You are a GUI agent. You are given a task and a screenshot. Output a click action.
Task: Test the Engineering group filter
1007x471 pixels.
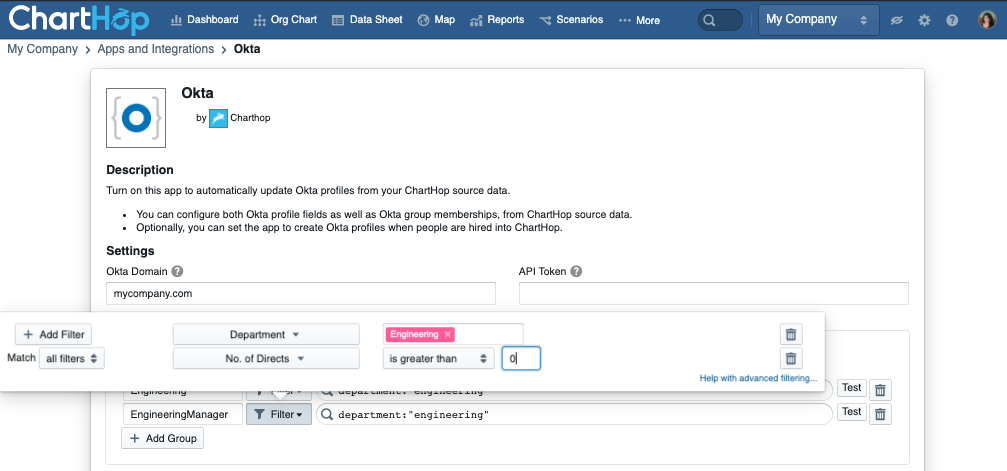coord(852,388)
